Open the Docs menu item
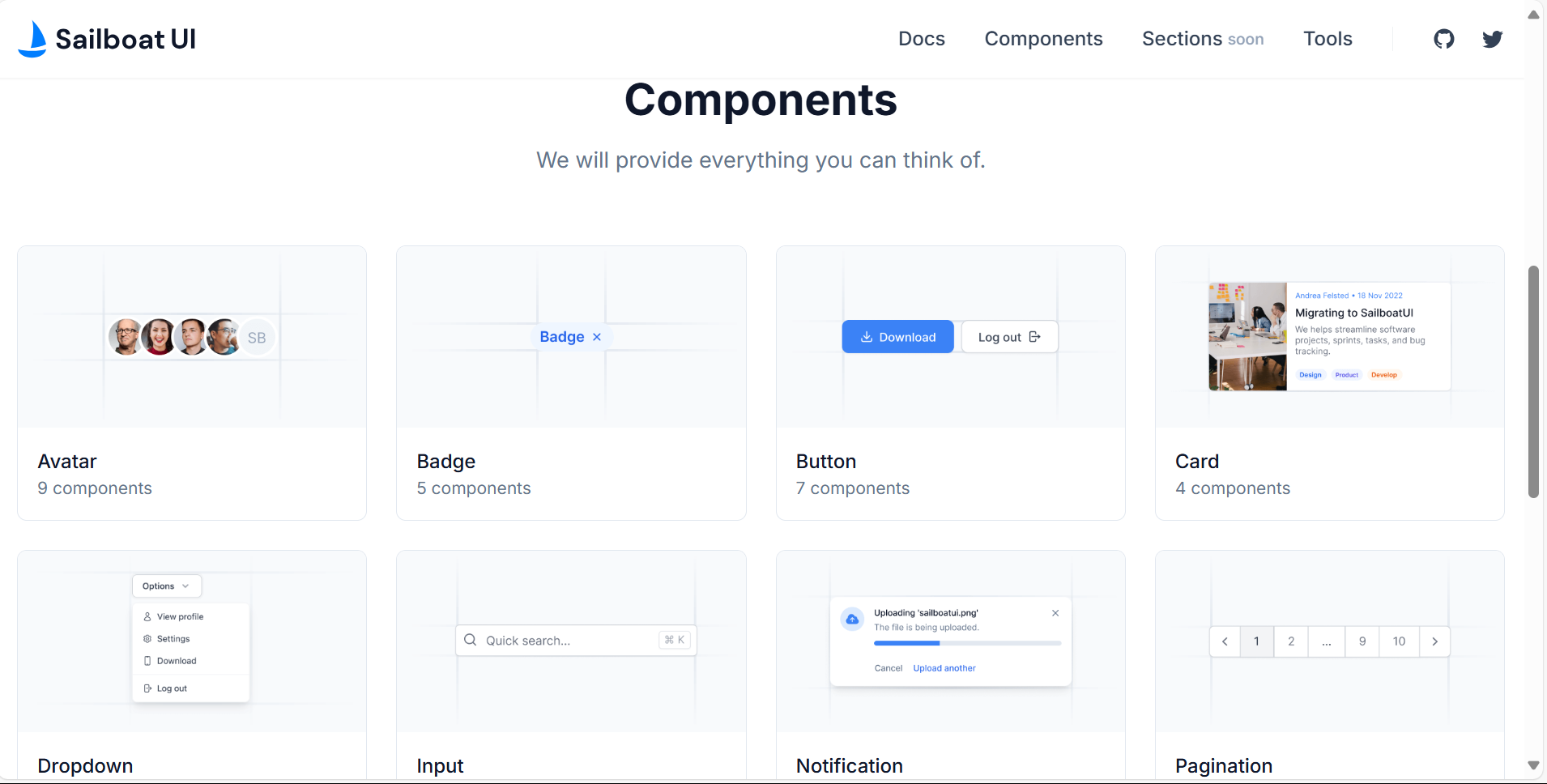 point(922,39)
